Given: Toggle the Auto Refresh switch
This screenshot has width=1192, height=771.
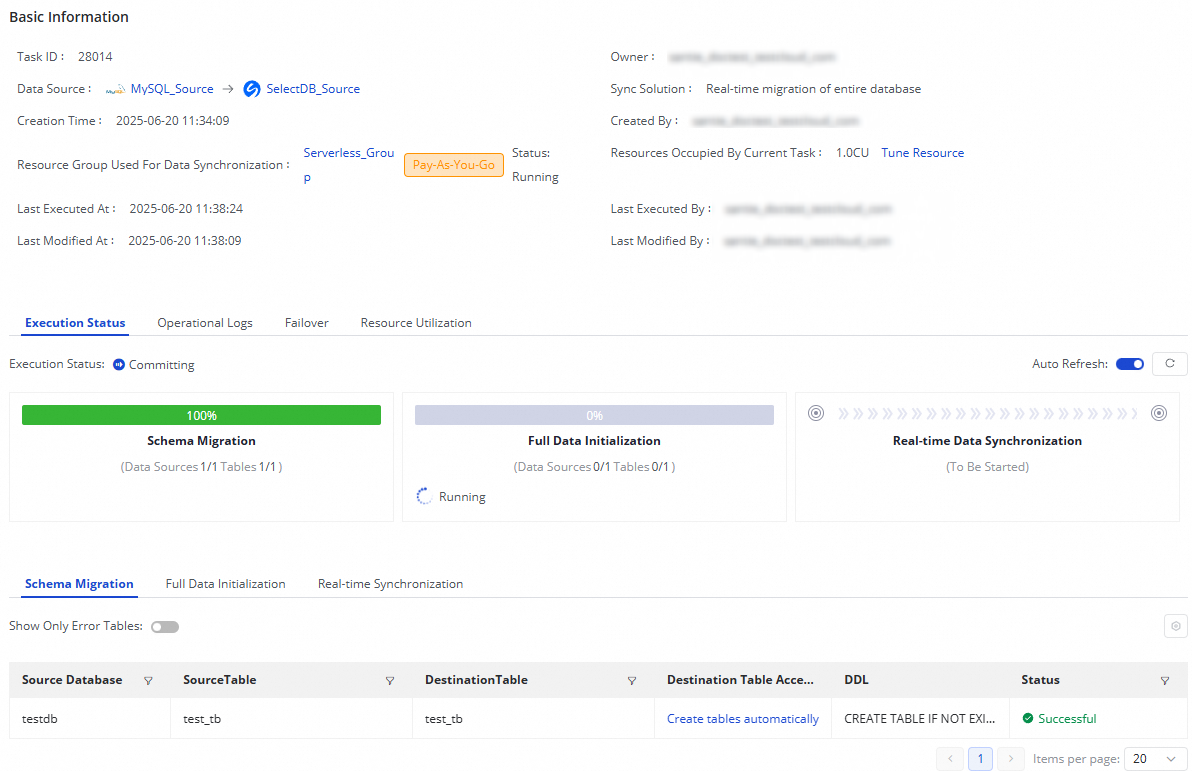Looking at the screenshot, I should tap(1129, 364).
